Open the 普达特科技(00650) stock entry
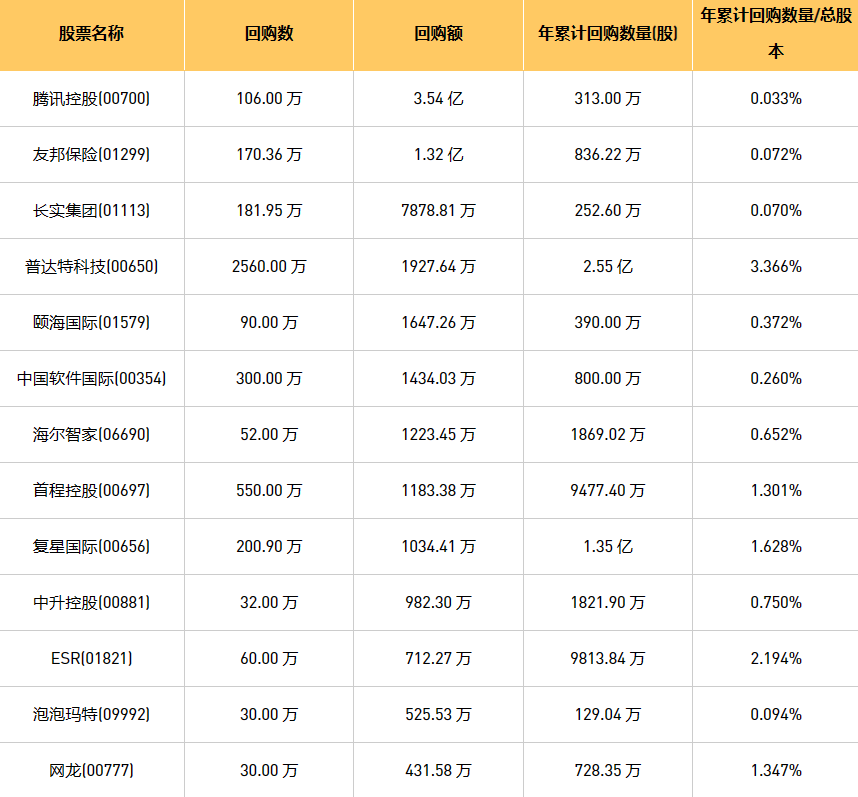858x797 pixels. (x=92, y=267)
